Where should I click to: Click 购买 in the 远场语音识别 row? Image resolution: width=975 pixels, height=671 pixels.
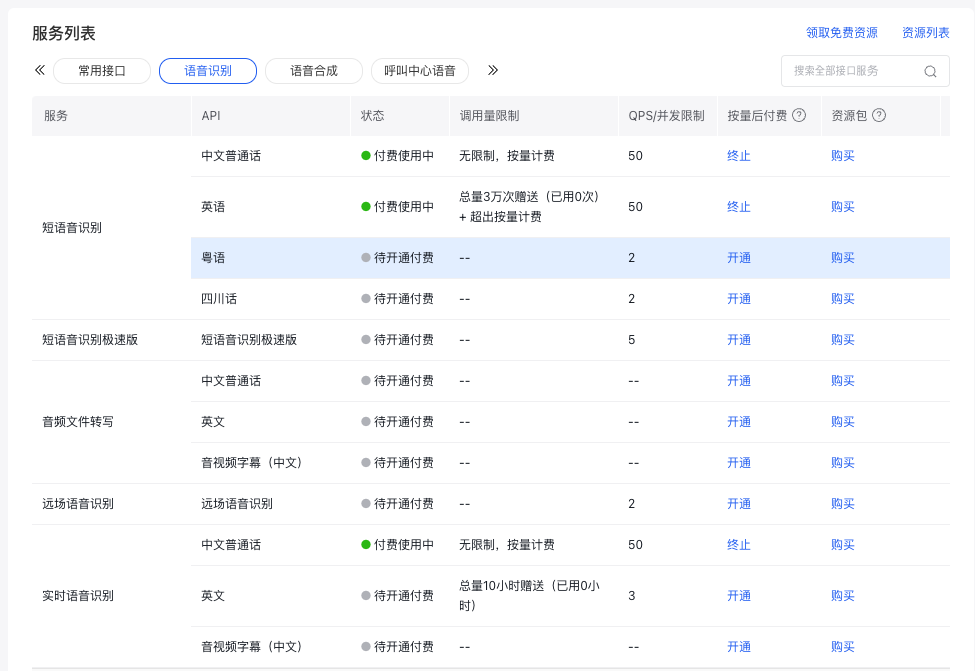click(x=843, y=504)
